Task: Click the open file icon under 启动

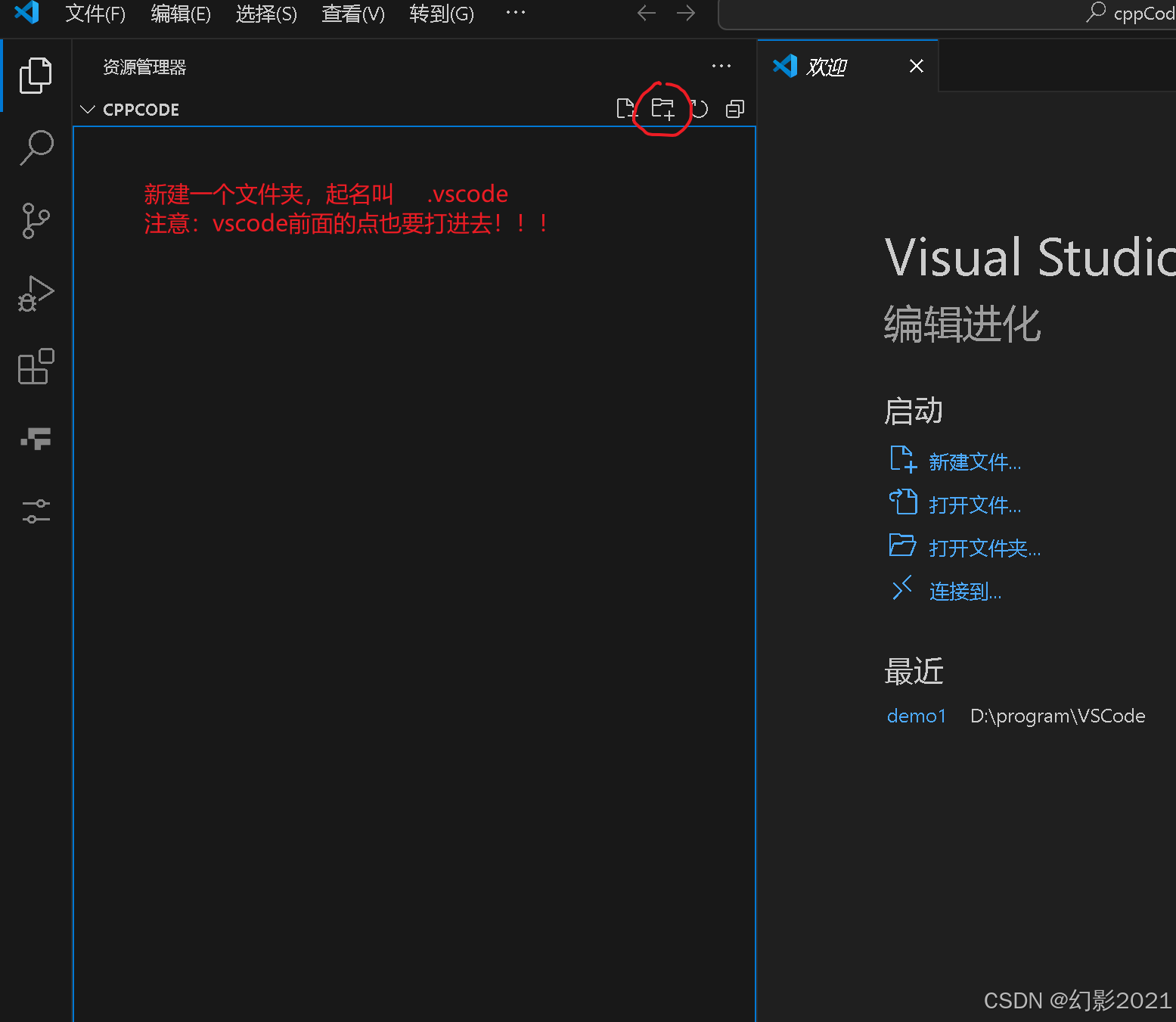Action: click(903, 502)
